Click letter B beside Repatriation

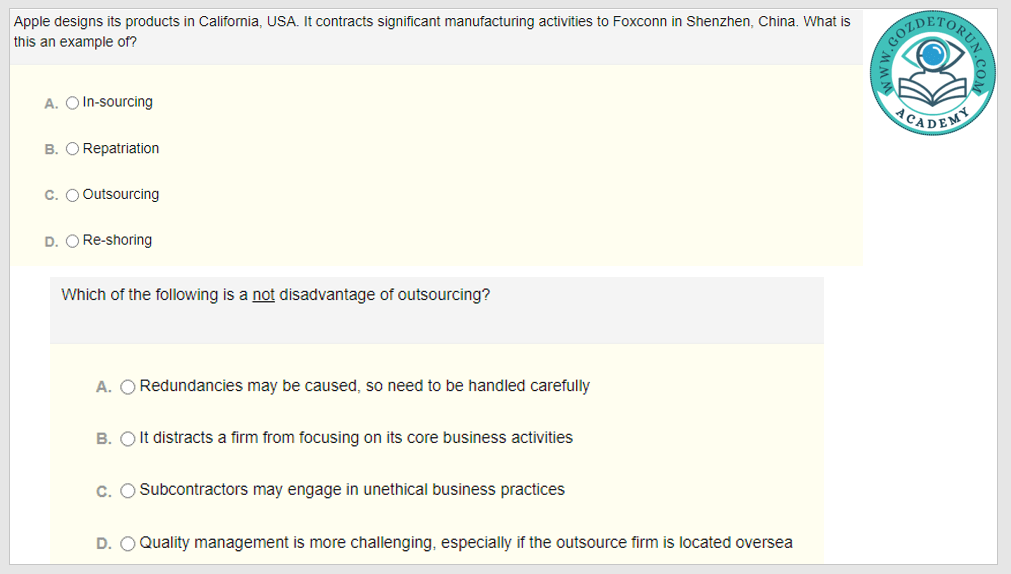coord(50,149)
